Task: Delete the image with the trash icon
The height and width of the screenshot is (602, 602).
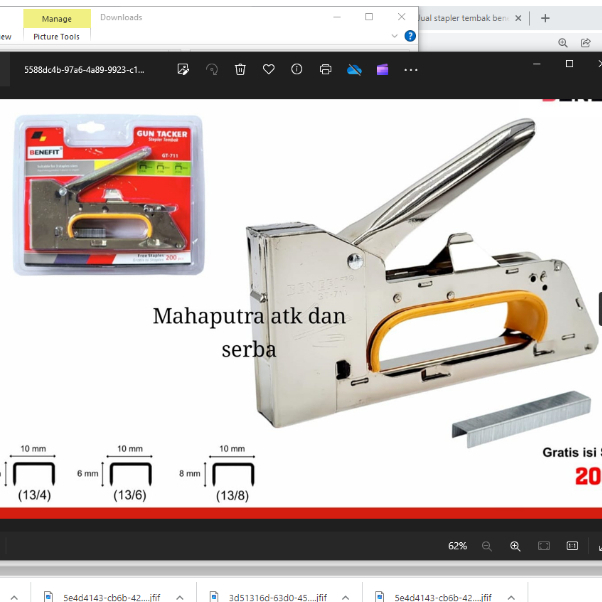Action: [240, 70]
